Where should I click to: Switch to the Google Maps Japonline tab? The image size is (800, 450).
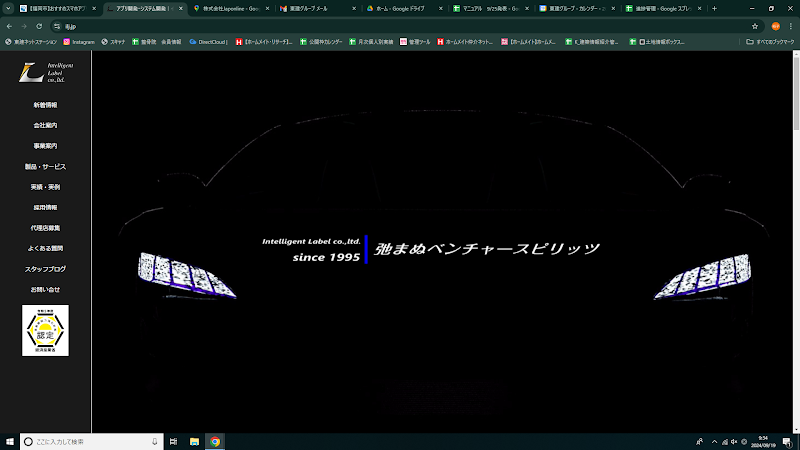[x=232, y=9]
